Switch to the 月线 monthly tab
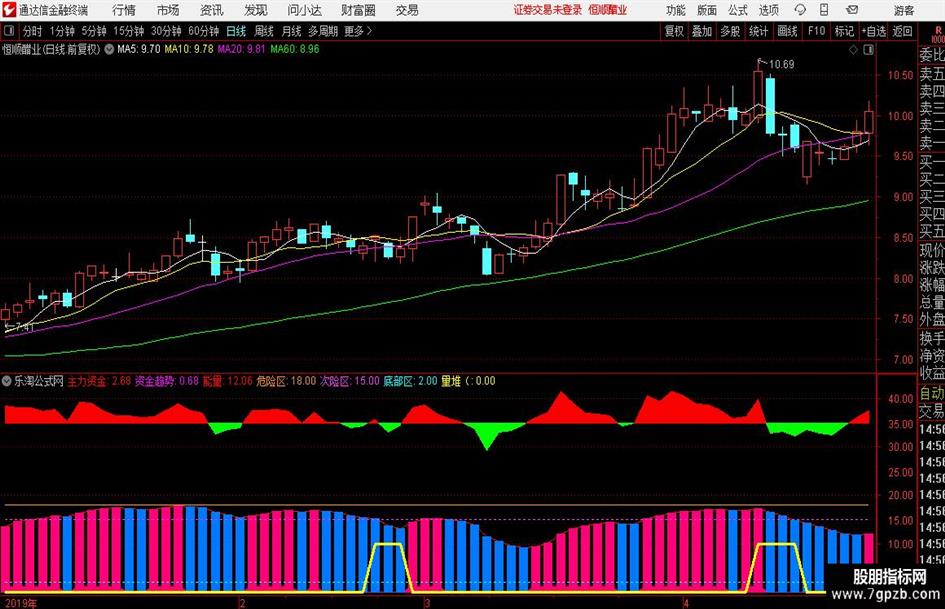Viewport: 945px width, 609px height. [x=292, y=31]
